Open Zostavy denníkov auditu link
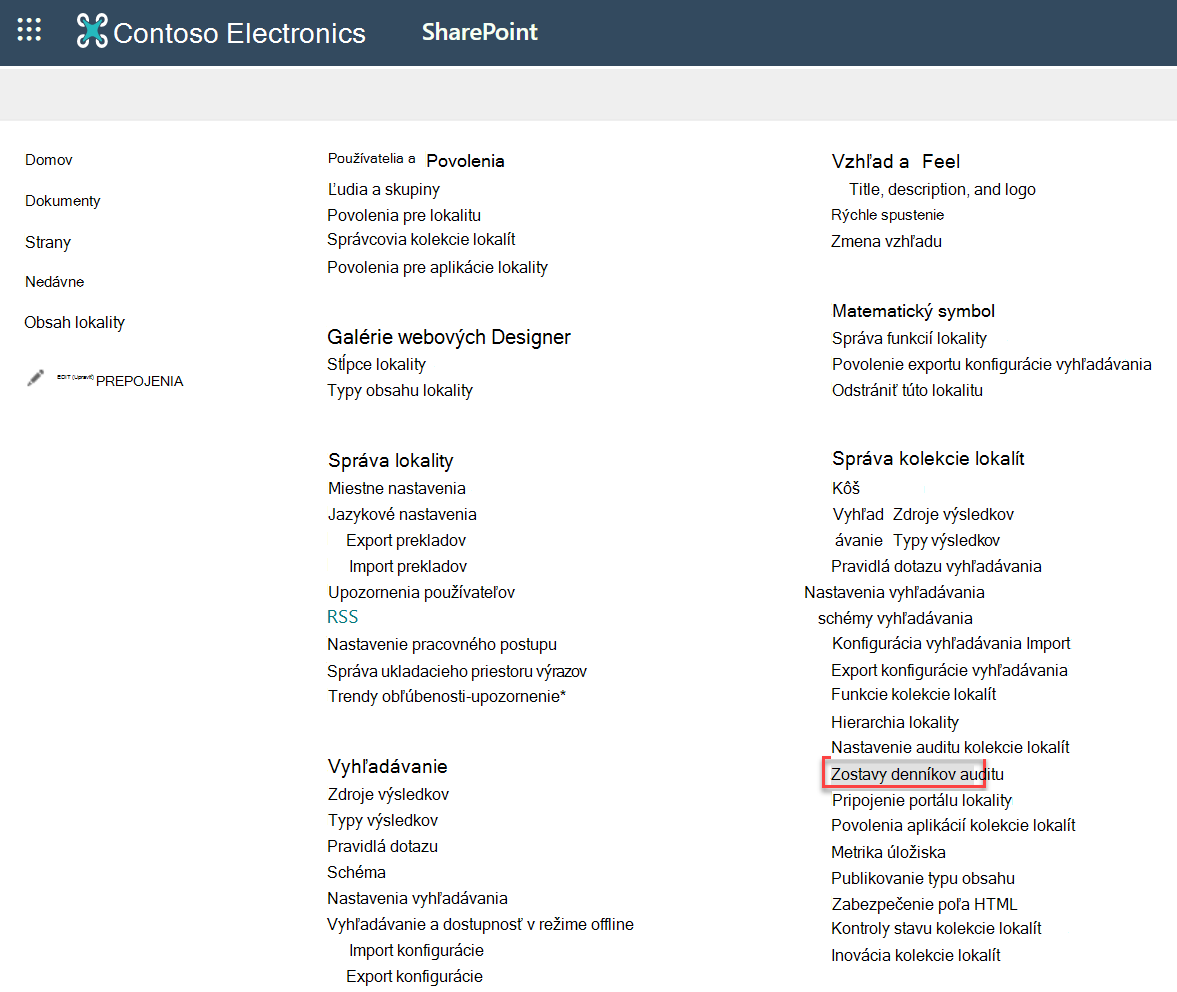Screen dimensions: 1177x992 pyautogui.click(x=917, y=774)
